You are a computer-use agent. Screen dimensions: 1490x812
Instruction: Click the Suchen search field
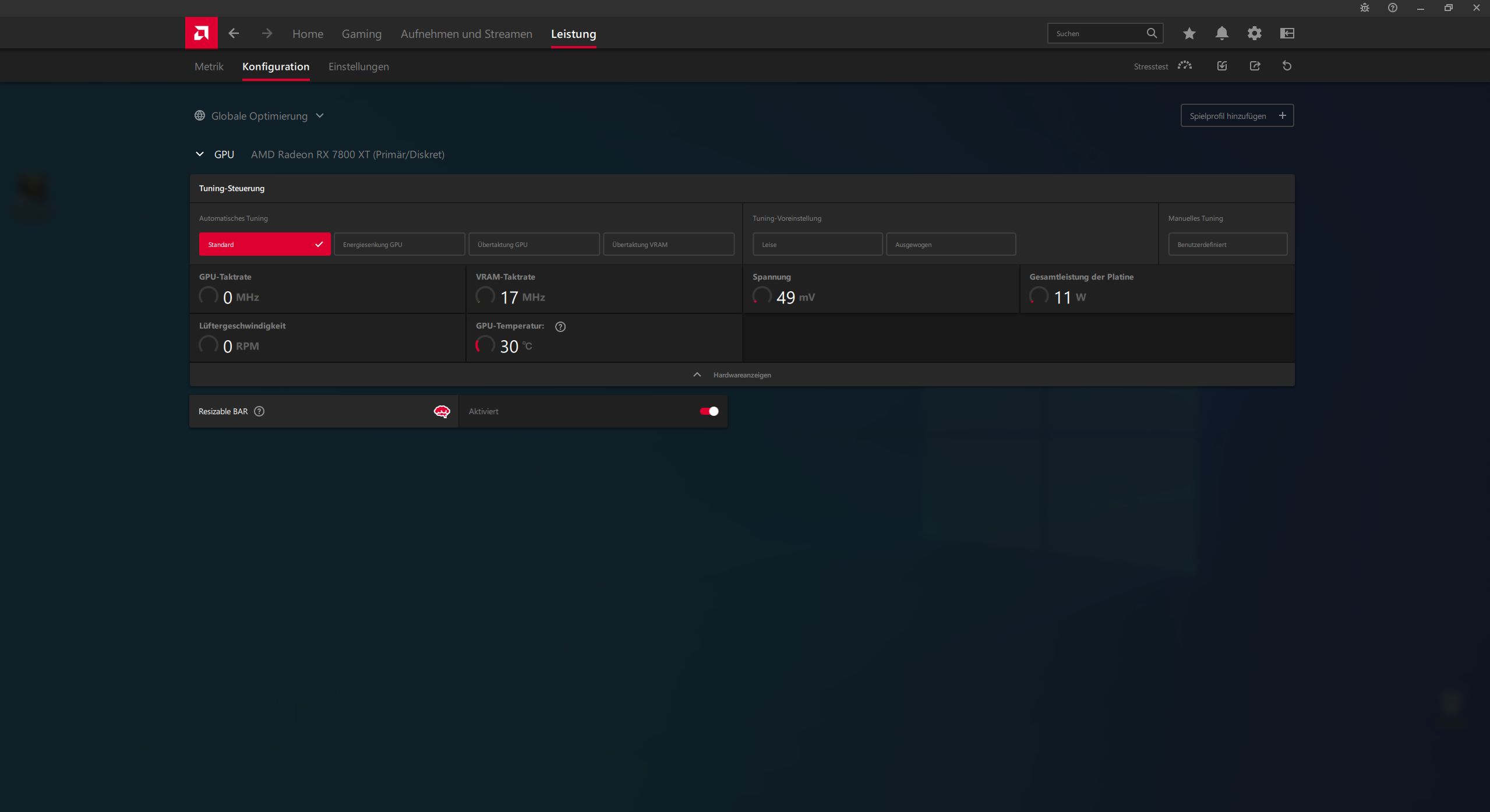click(x=1096, y=33)
